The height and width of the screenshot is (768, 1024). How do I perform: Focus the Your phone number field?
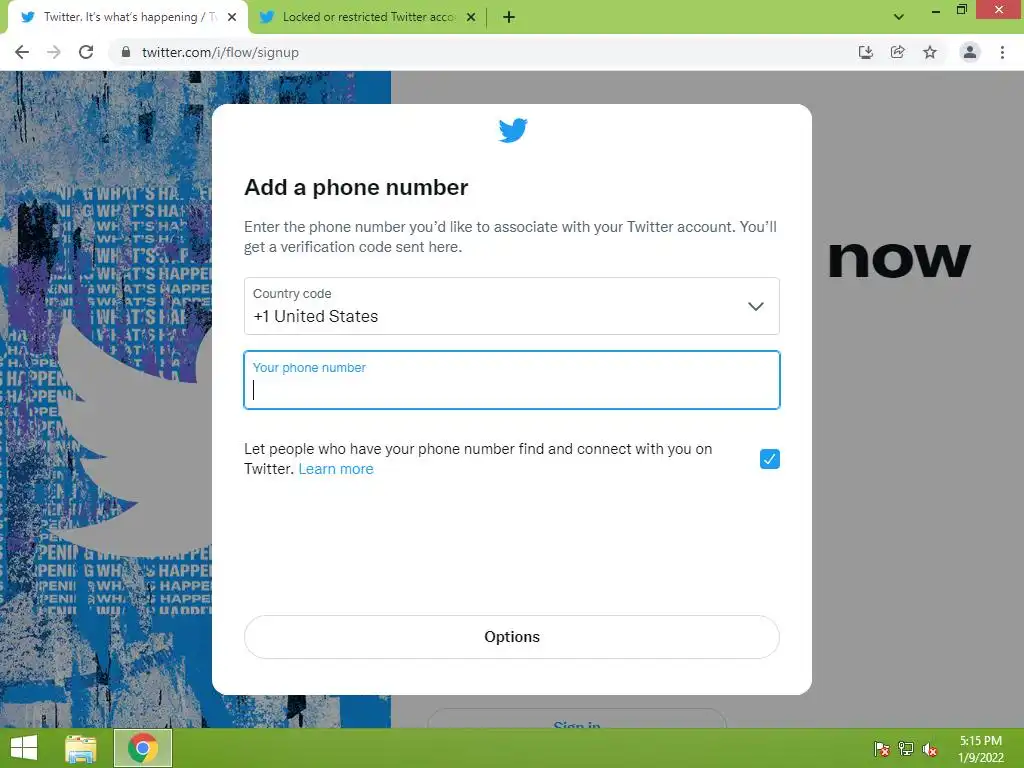click(x=511, y=380)
